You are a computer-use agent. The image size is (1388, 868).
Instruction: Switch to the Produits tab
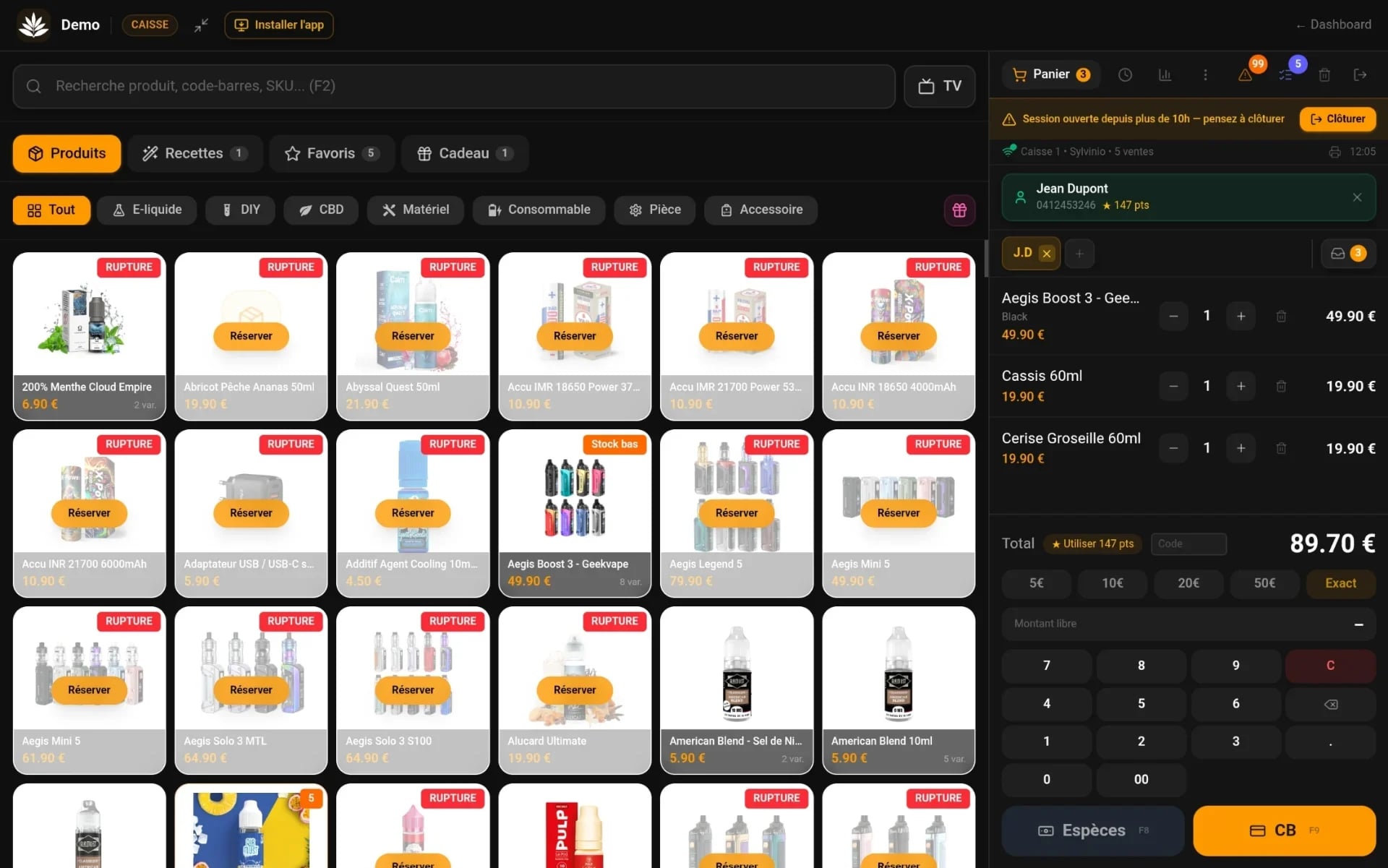(67, 153)
